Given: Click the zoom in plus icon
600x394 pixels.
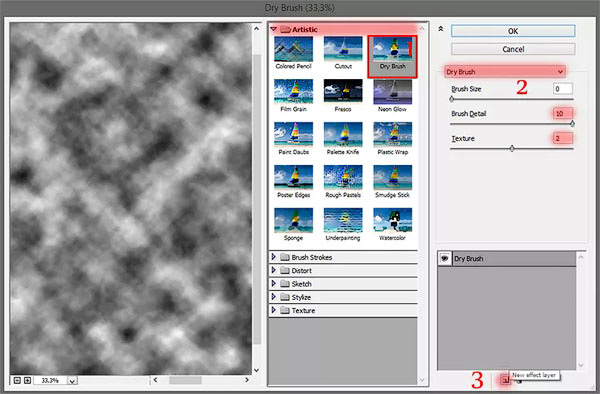Looking at the screenshot, I should pyautogui.click(x=28, y=380).
